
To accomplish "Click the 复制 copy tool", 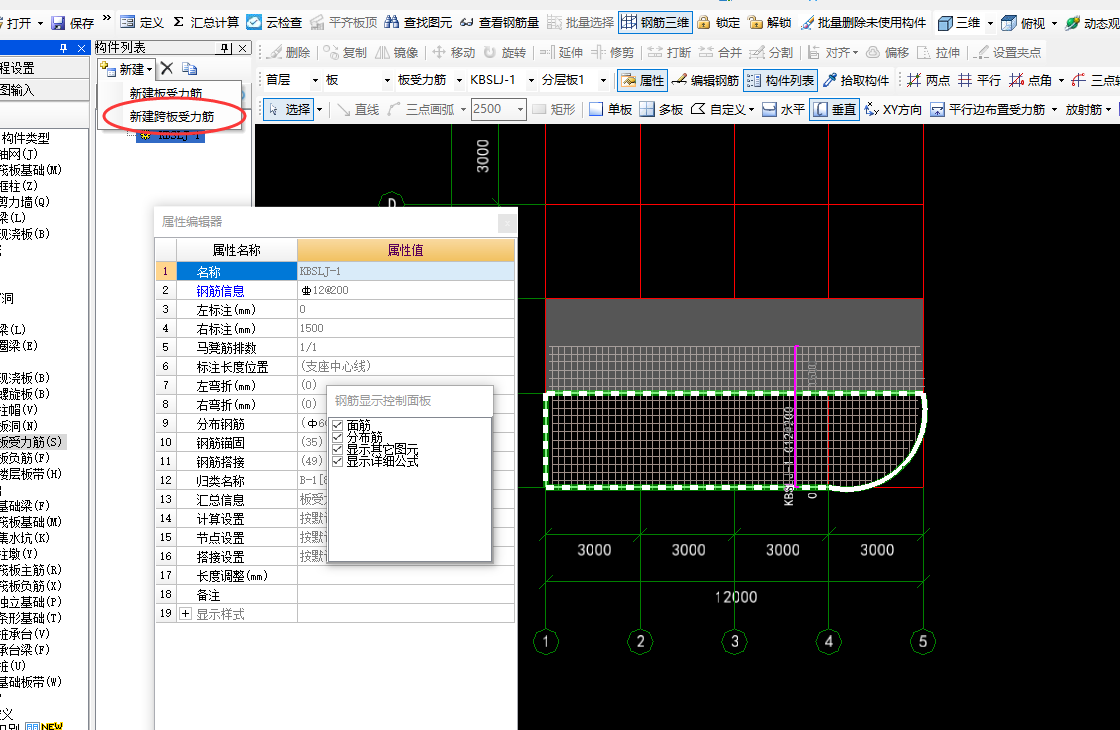I will [345, 53].
